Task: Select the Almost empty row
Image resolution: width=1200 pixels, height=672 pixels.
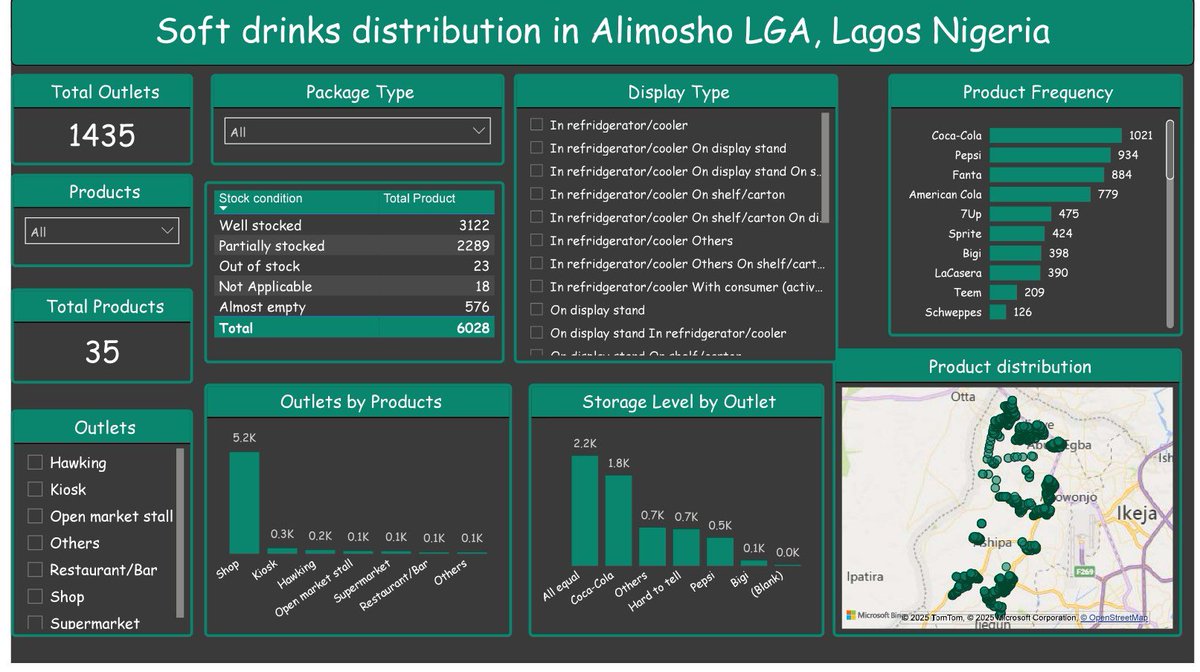Action: [x=355, y=307]
